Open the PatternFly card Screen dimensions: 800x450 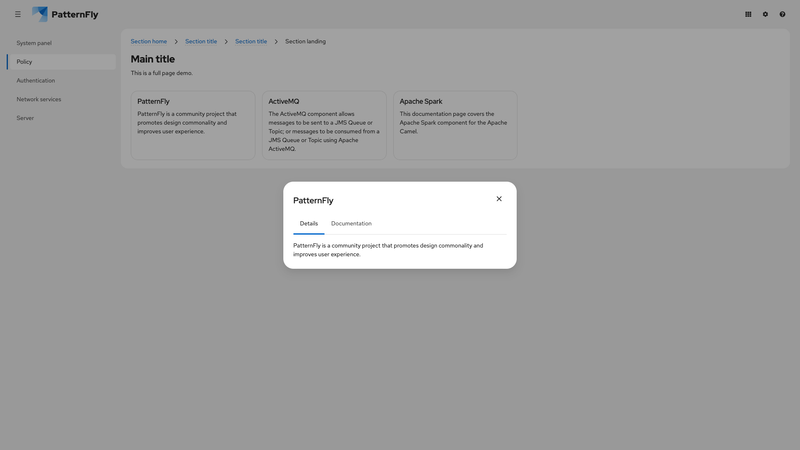(x=193, y=126)
